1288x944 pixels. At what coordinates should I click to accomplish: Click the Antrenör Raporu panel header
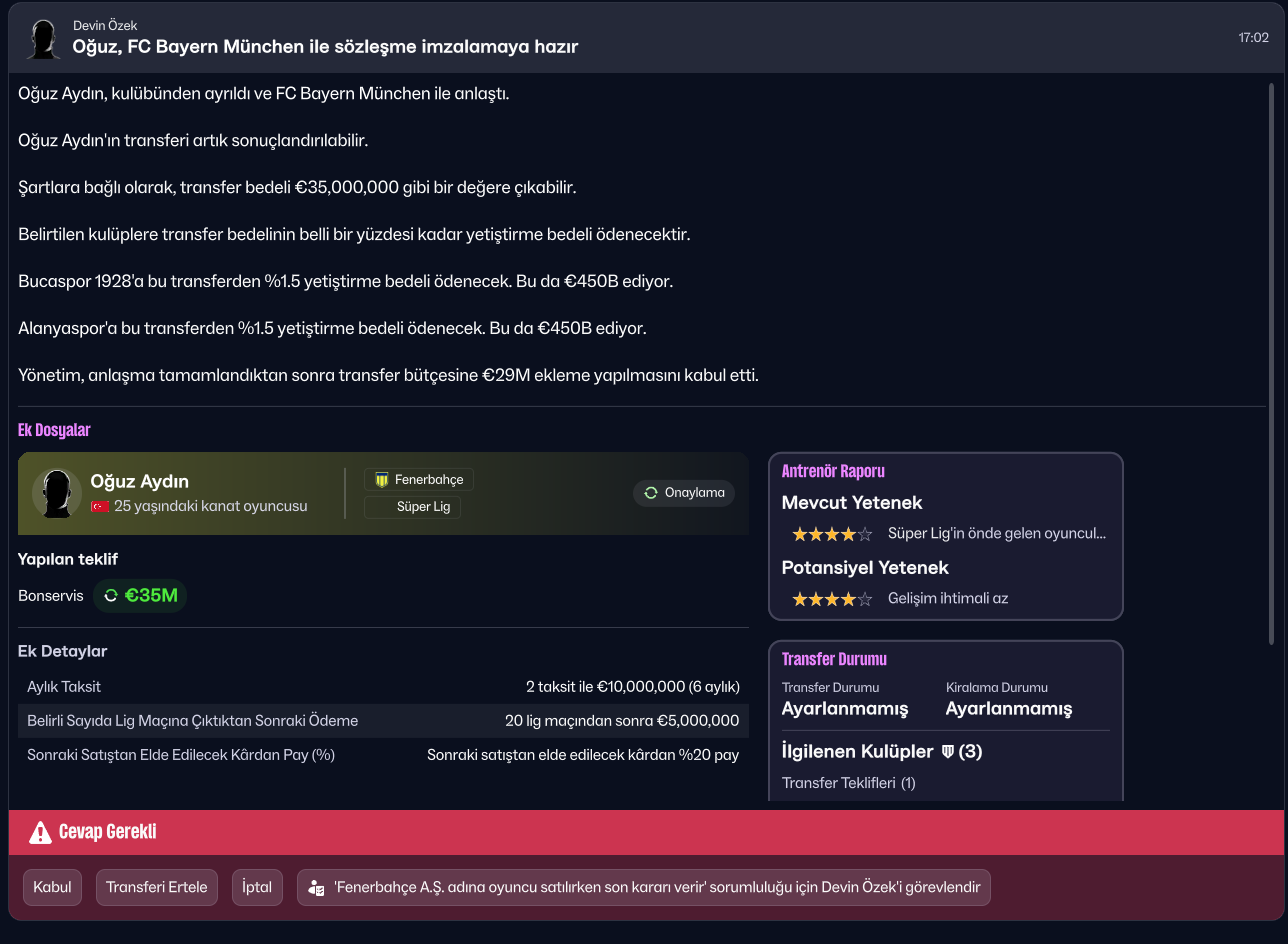[833, 471]
